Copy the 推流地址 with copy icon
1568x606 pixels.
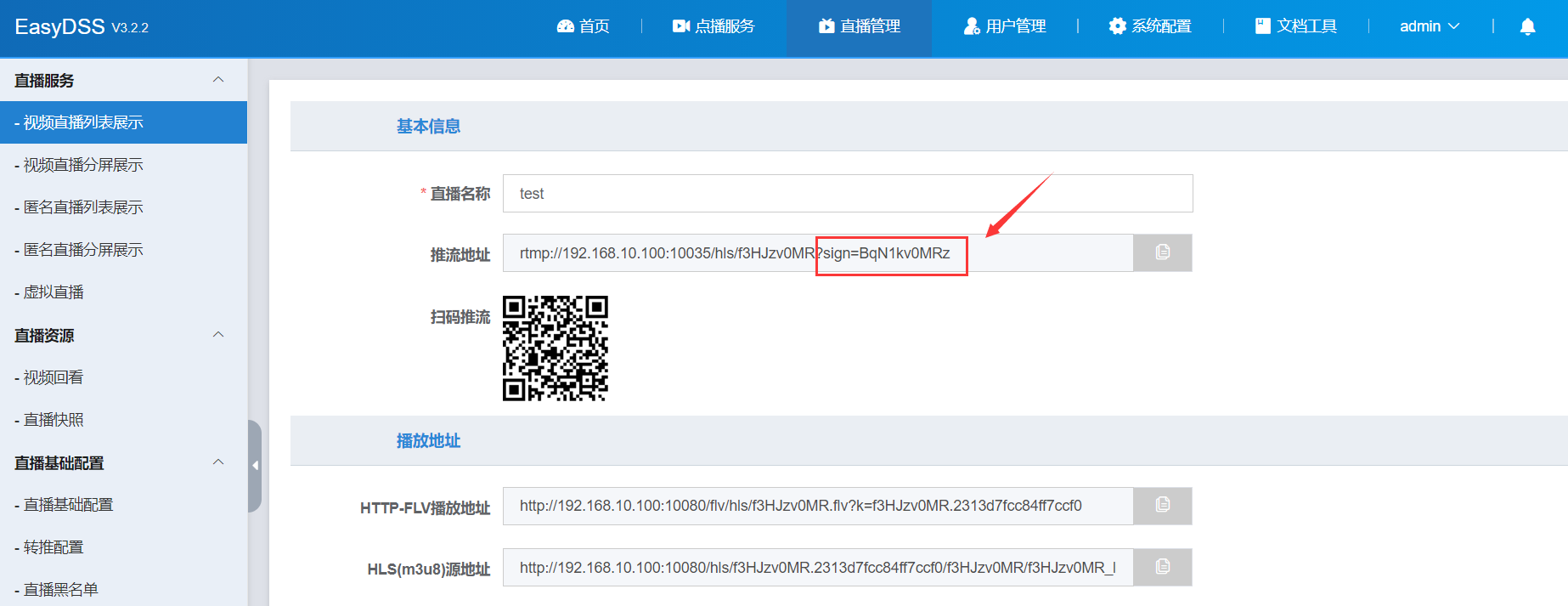1163,252
